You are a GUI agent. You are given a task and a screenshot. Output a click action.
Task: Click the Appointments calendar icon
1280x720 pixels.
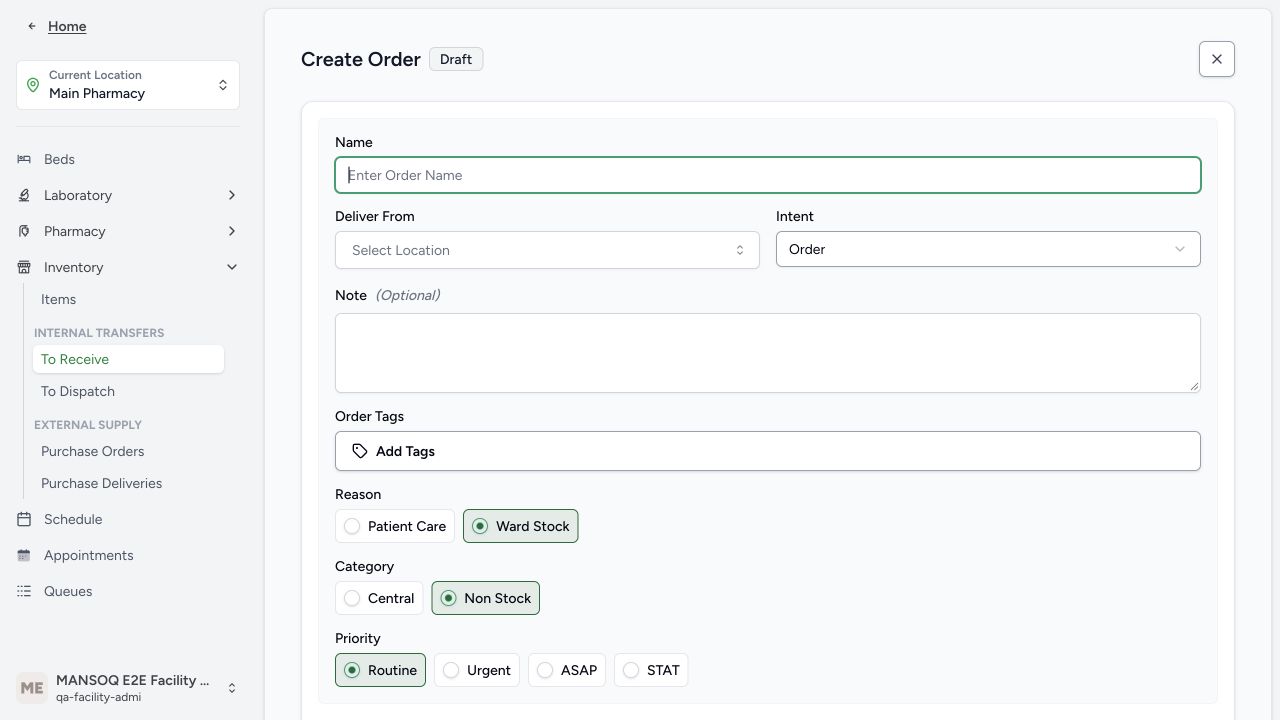tap(24, 555)
